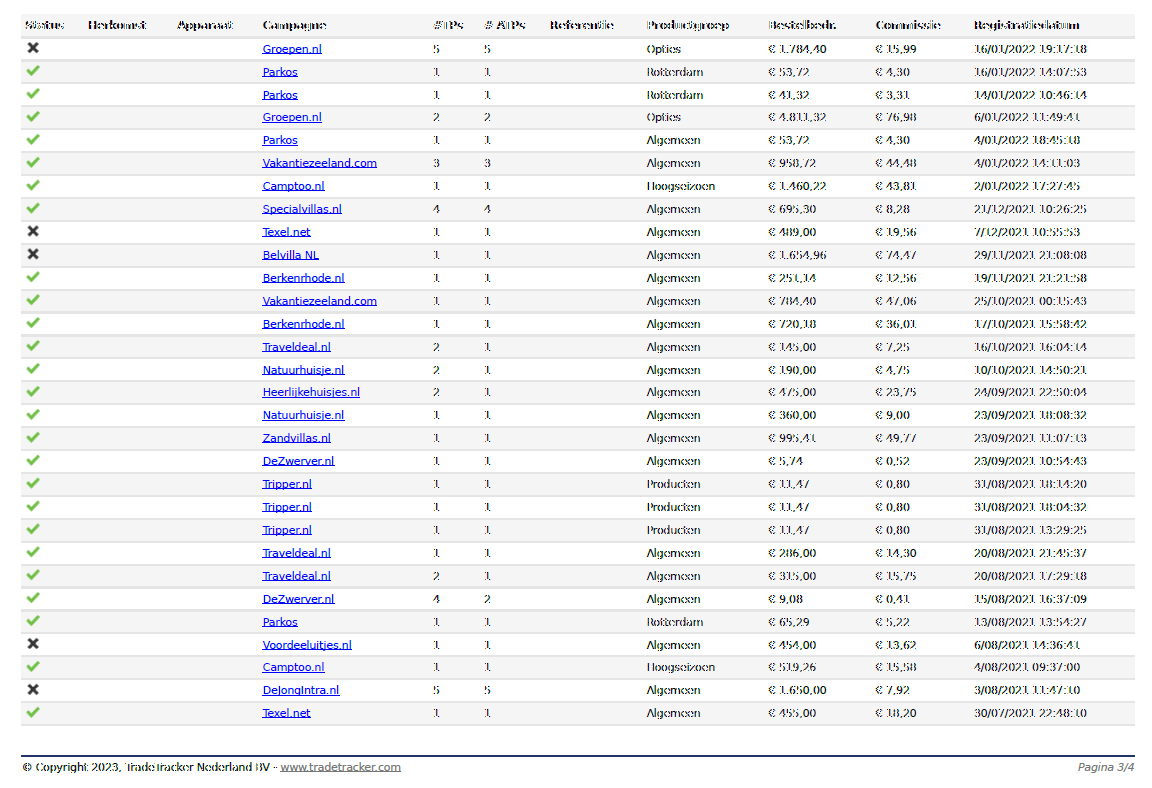
Task: Click the green check for Parkos dated 16/01/2022
Action: pyautogui.click(x=33, y=71)
